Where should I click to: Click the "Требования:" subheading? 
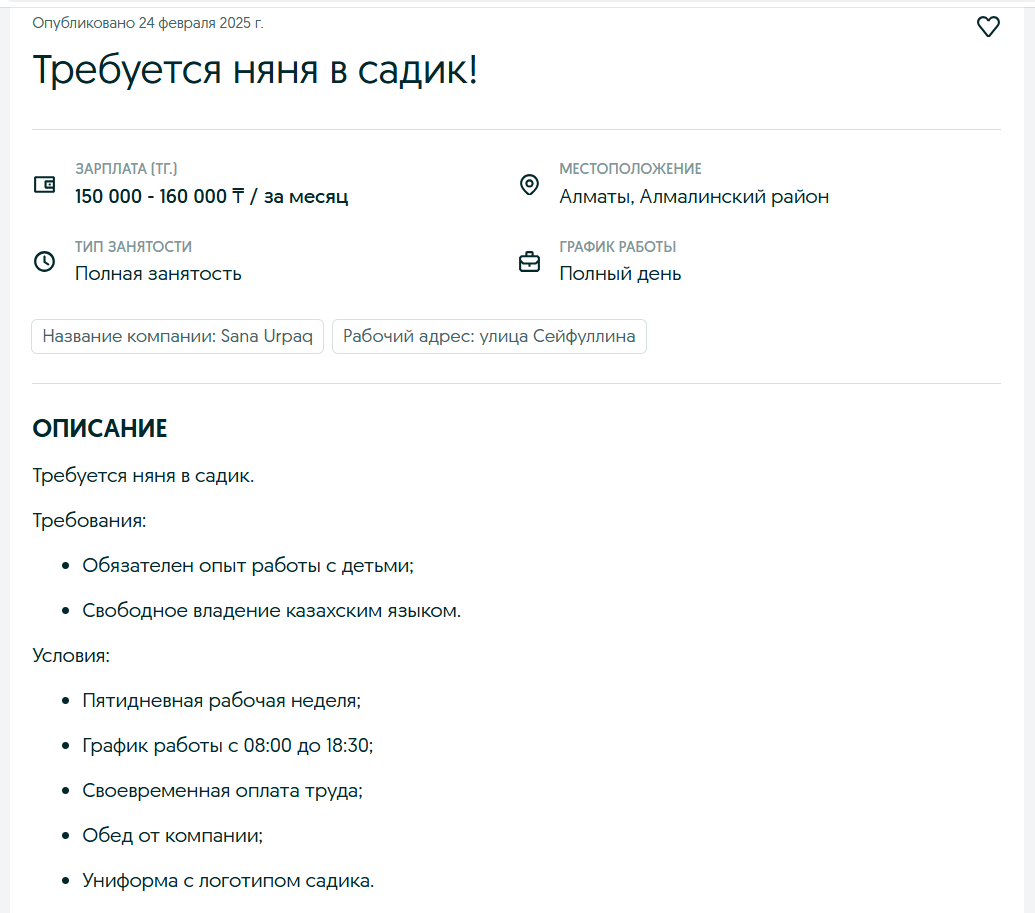[x=89, y=521]
